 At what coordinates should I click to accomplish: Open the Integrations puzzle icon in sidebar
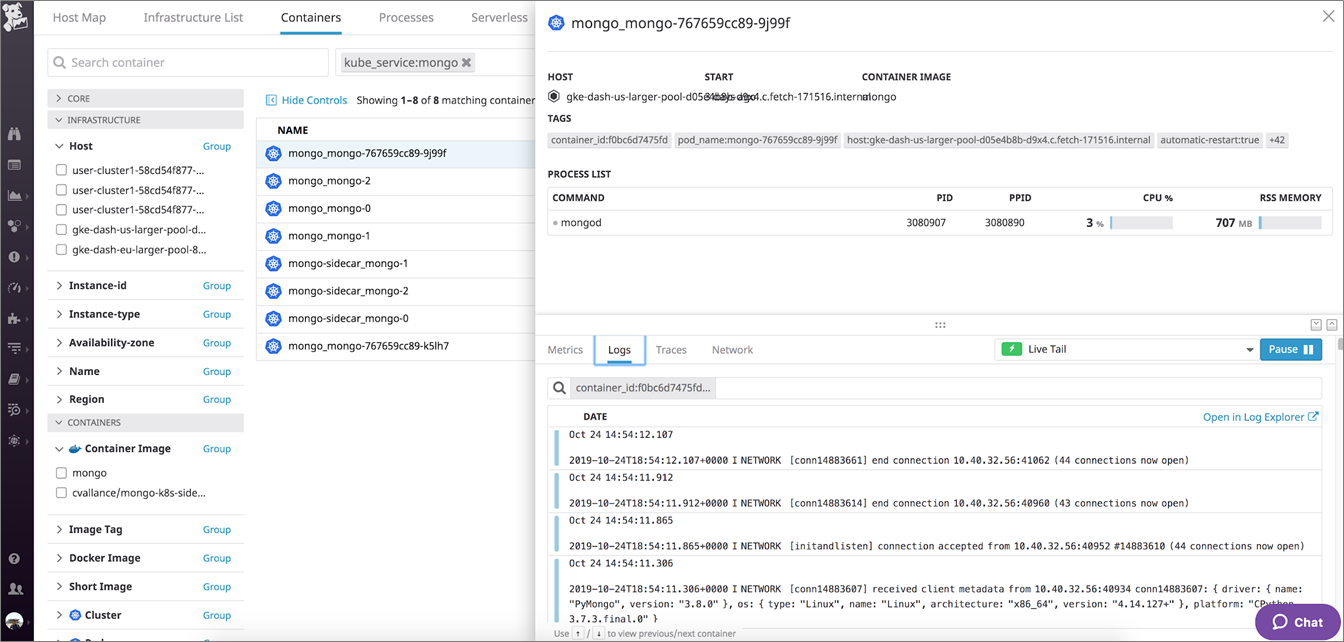[15, 319]
